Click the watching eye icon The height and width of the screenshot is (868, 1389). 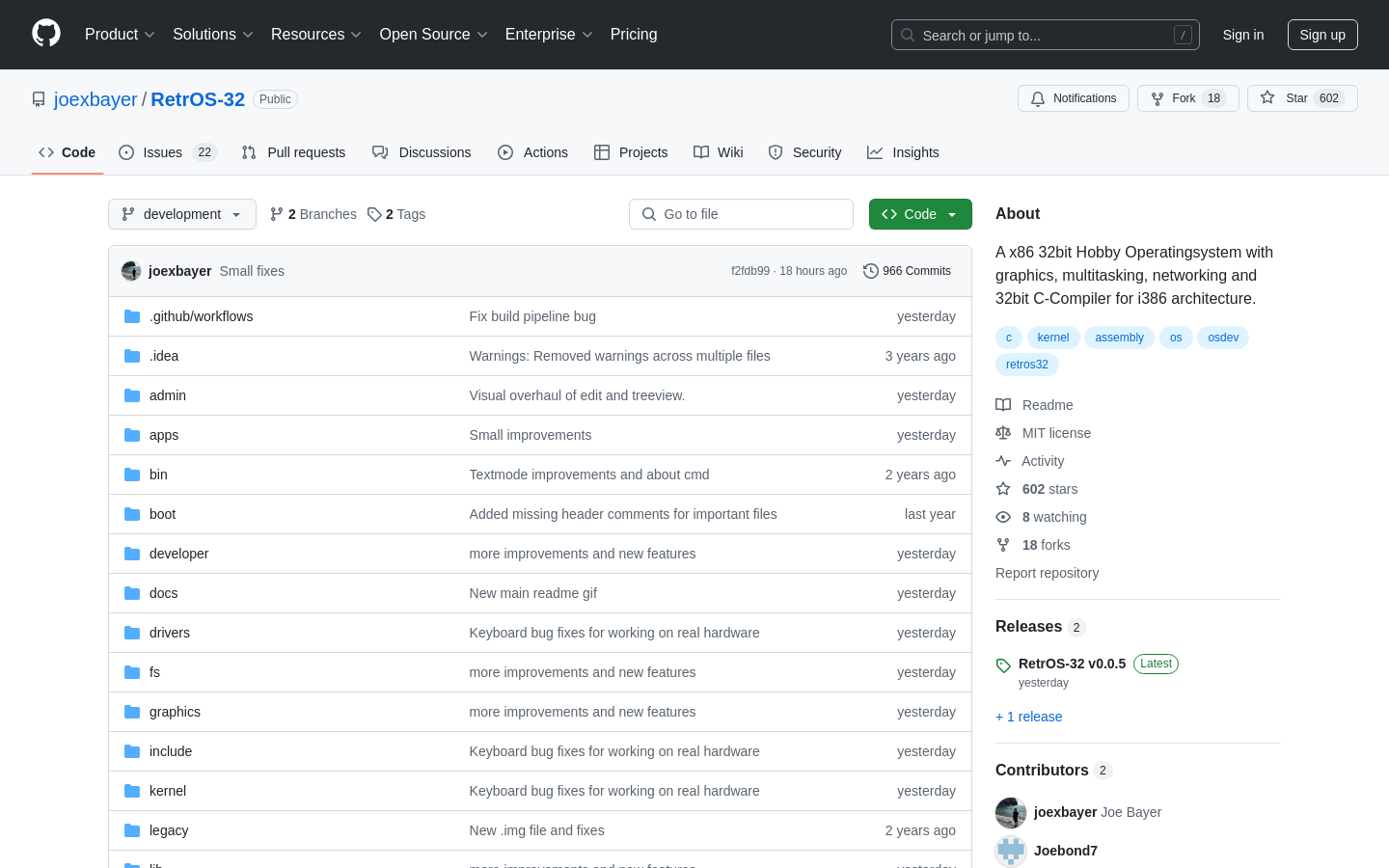pos(1003,517)
